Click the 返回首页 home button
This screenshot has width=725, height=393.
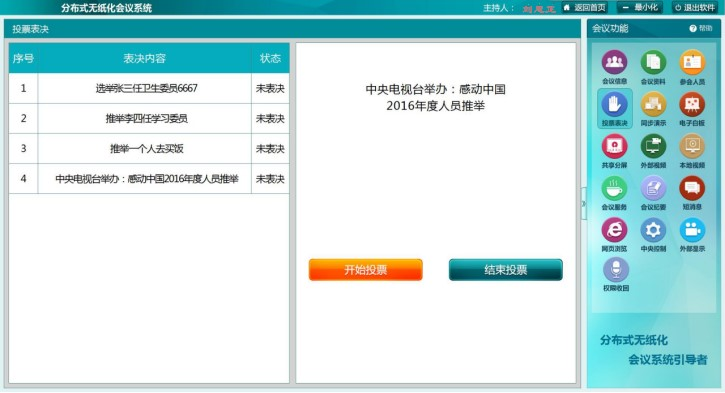584,7
